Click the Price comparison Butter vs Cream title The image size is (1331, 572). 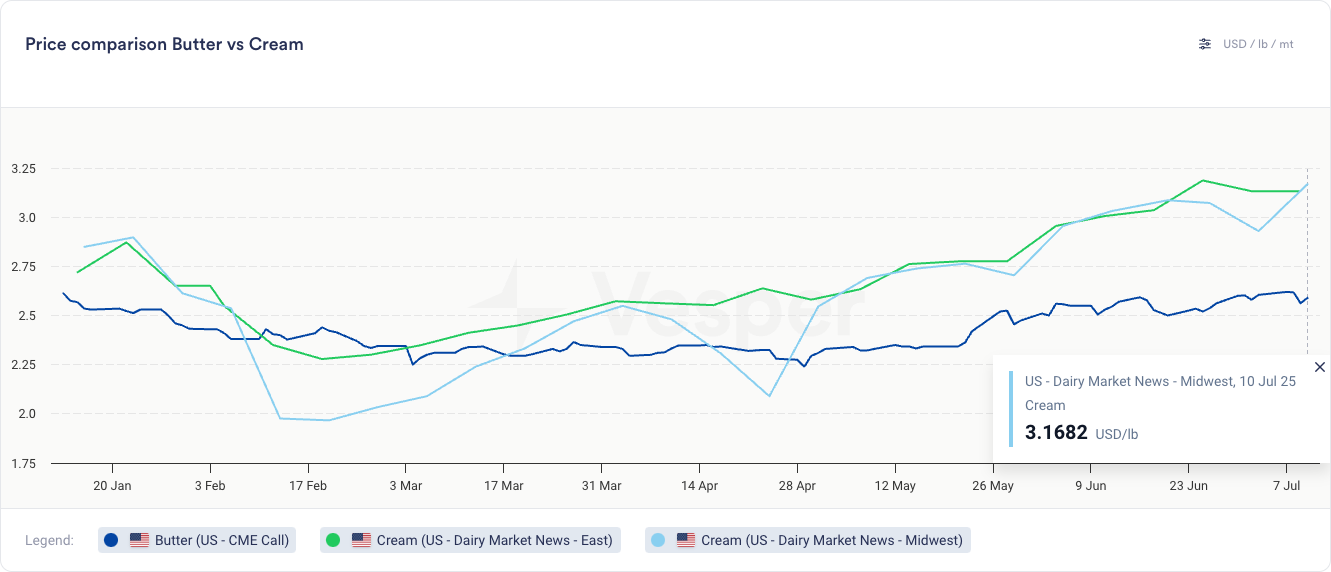pos(164,44)
